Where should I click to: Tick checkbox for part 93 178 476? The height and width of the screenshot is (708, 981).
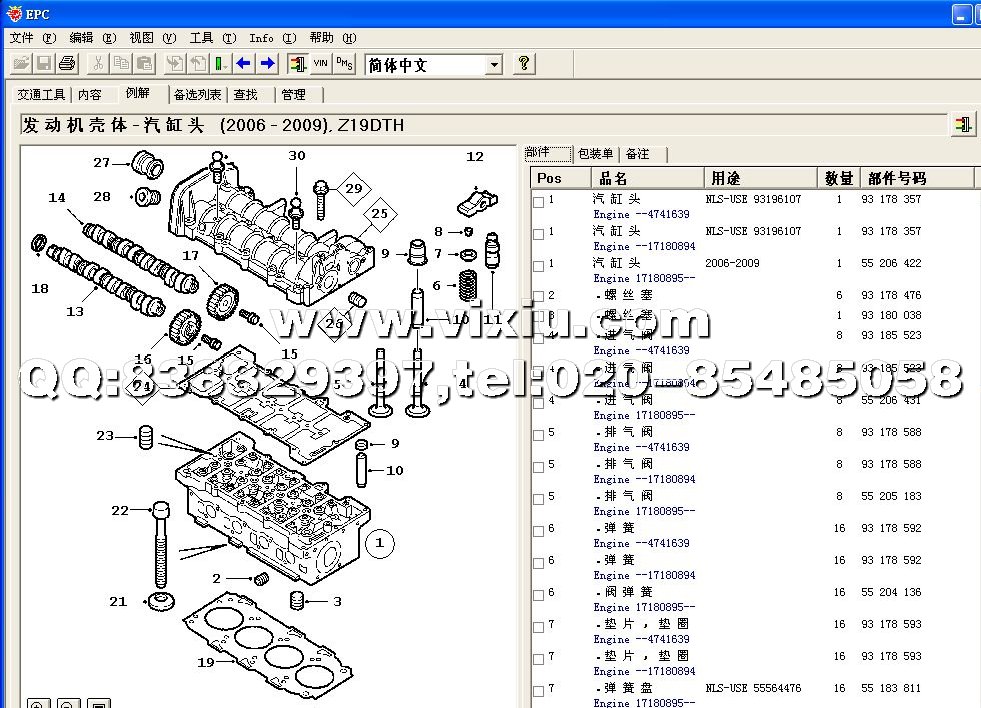click(x=539, y=298)
